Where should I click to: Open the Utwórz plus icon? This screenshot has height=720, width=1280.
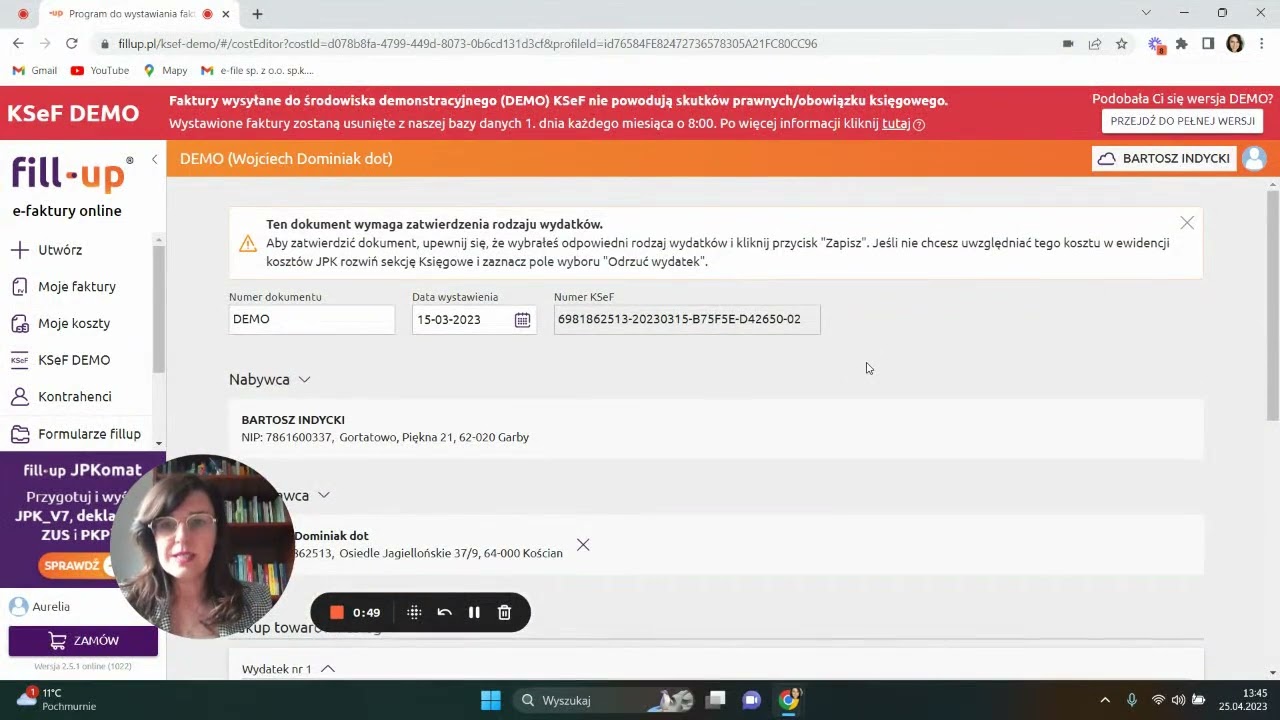click(19, 250)
